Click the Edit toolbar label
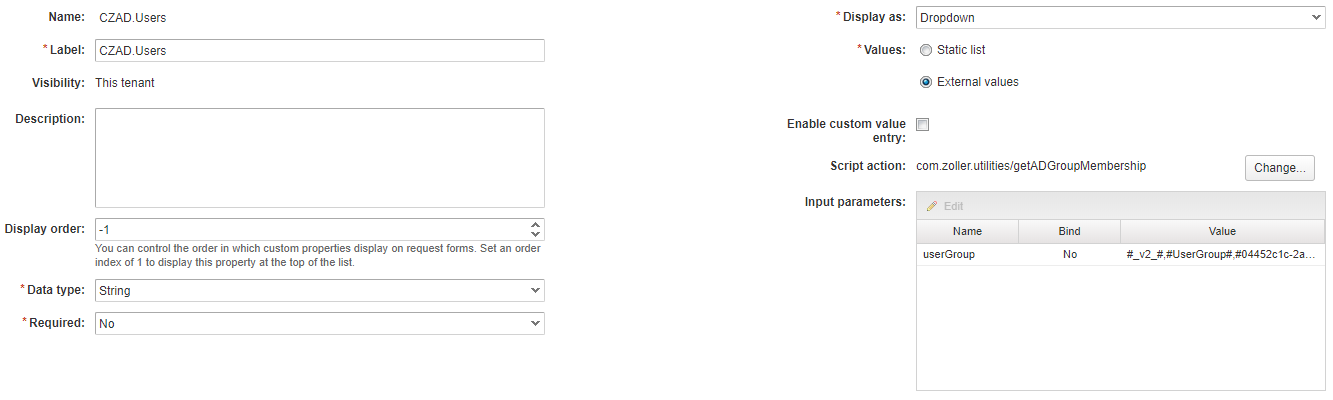This screenshot has width=1333, height=400. [x=953, y=206]
